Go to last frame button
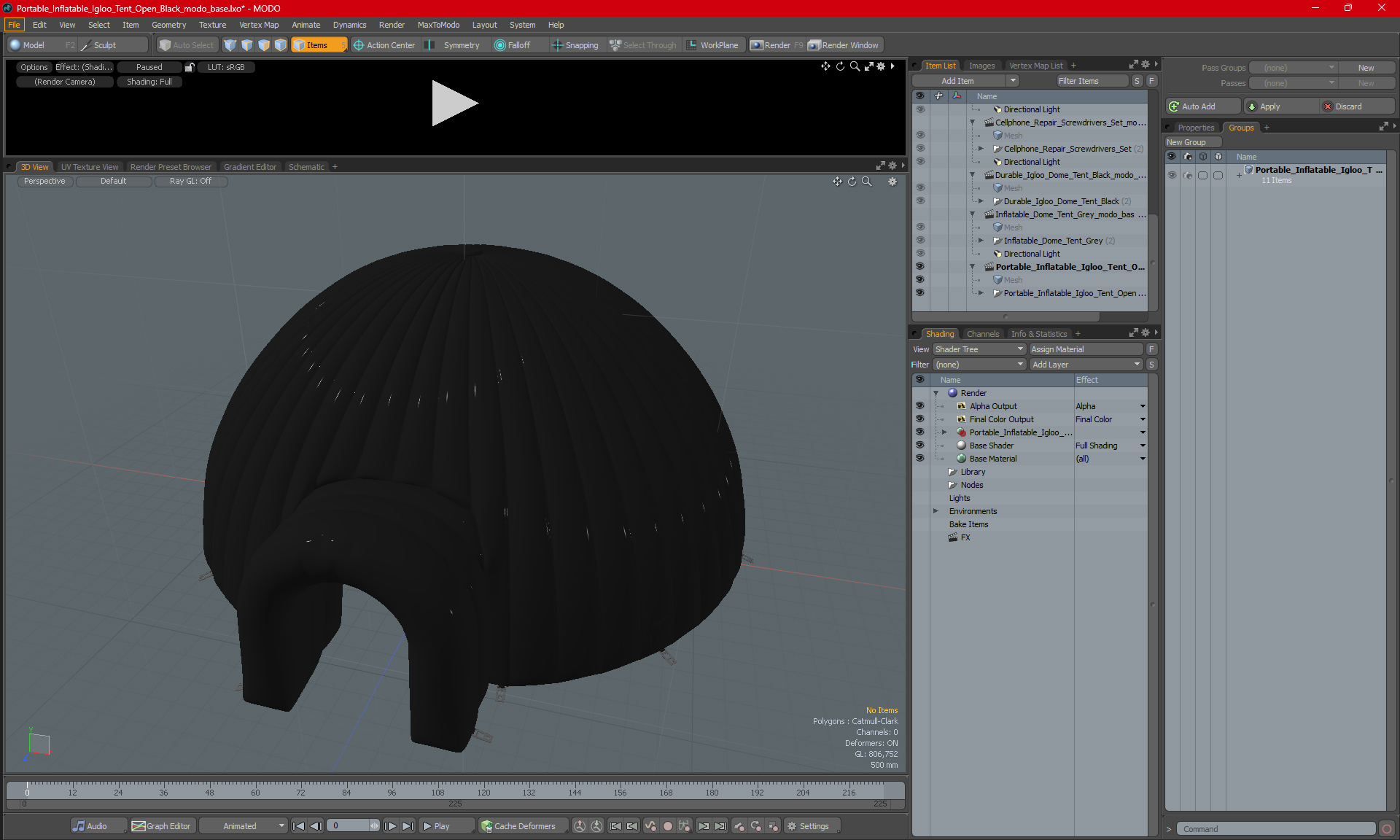1400x840 pixels. (x=408, y=826)
